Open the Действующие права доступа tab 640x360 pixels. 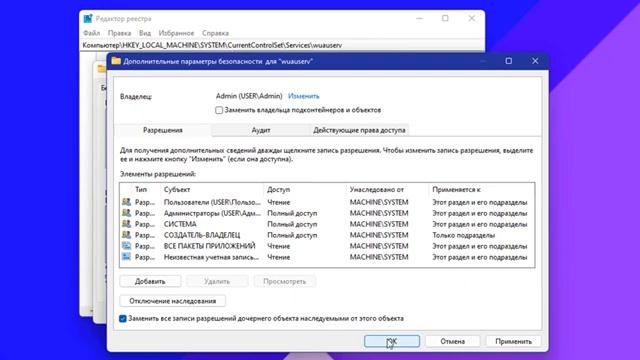(x=359, y=130)
